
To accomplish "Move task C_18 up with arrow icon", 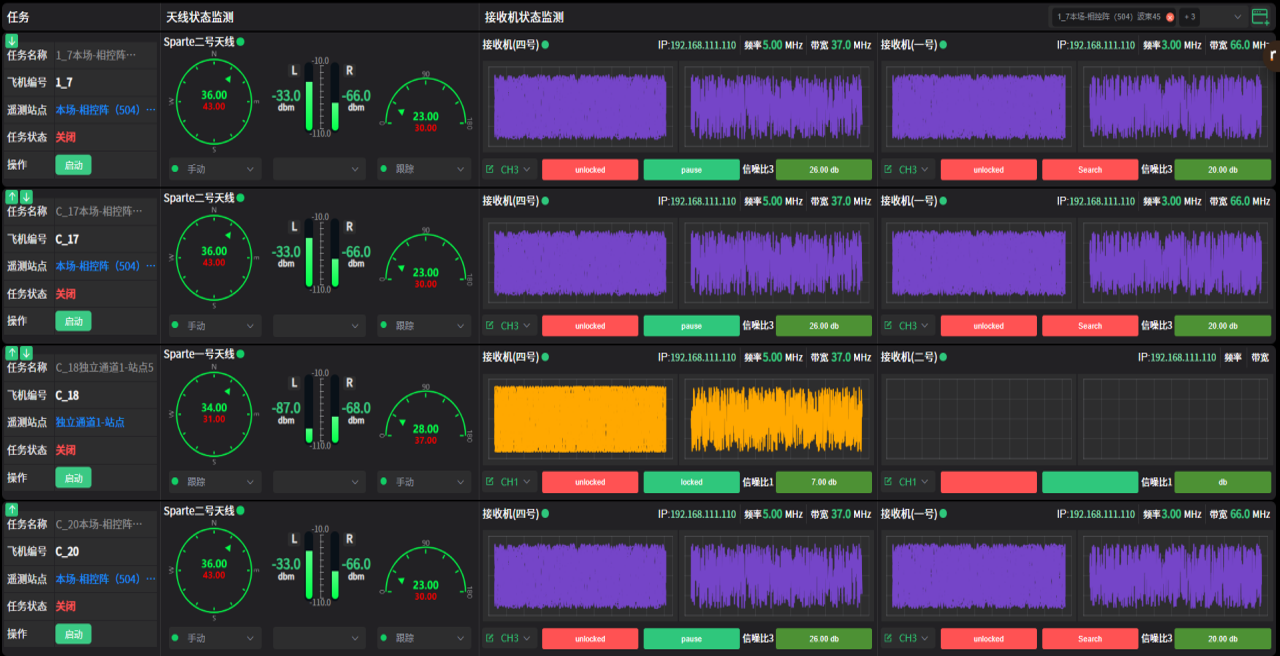I will click(x=12, y=353).
